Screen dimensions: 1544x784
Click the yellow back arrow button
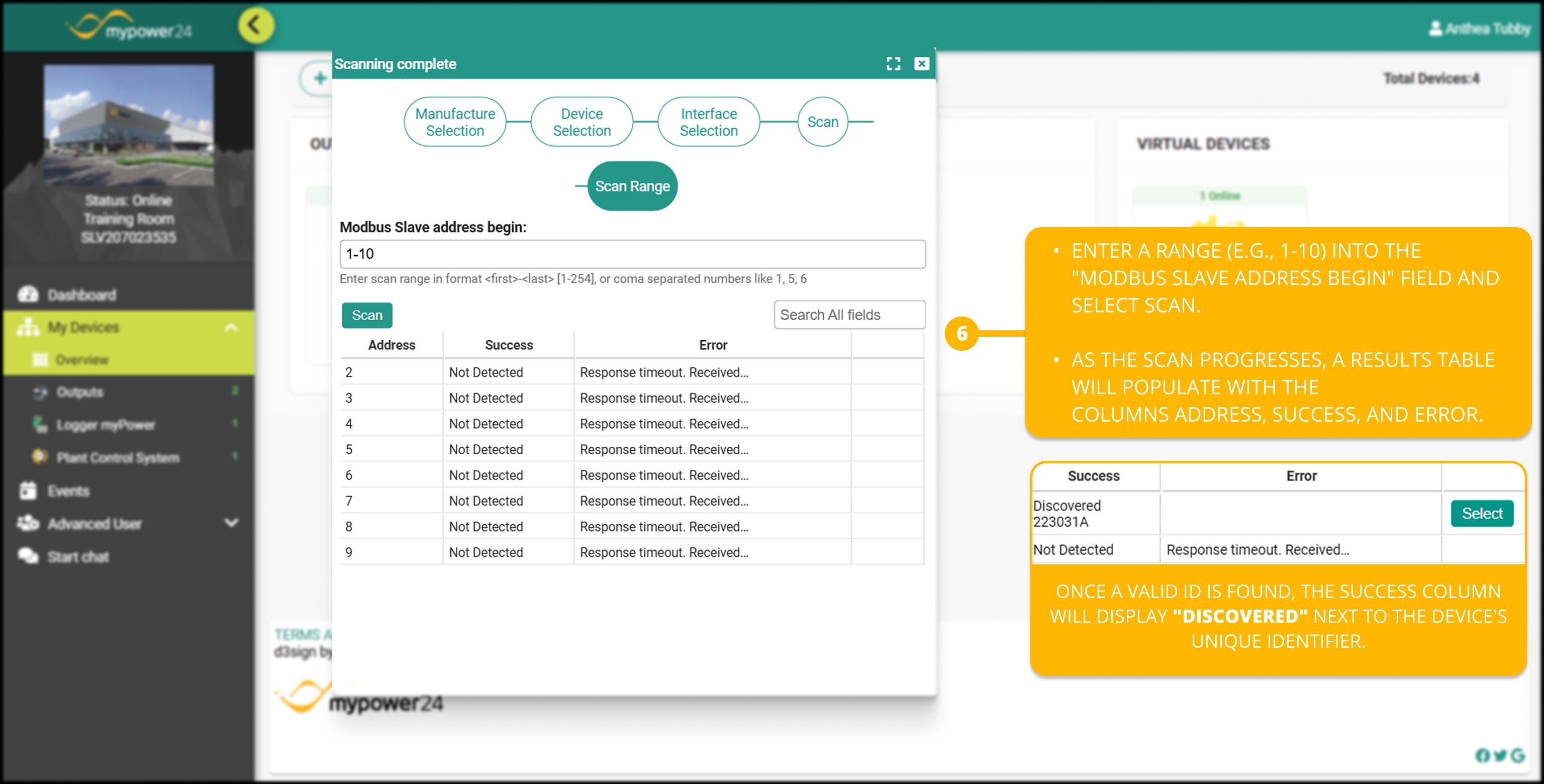coord(256,26)
